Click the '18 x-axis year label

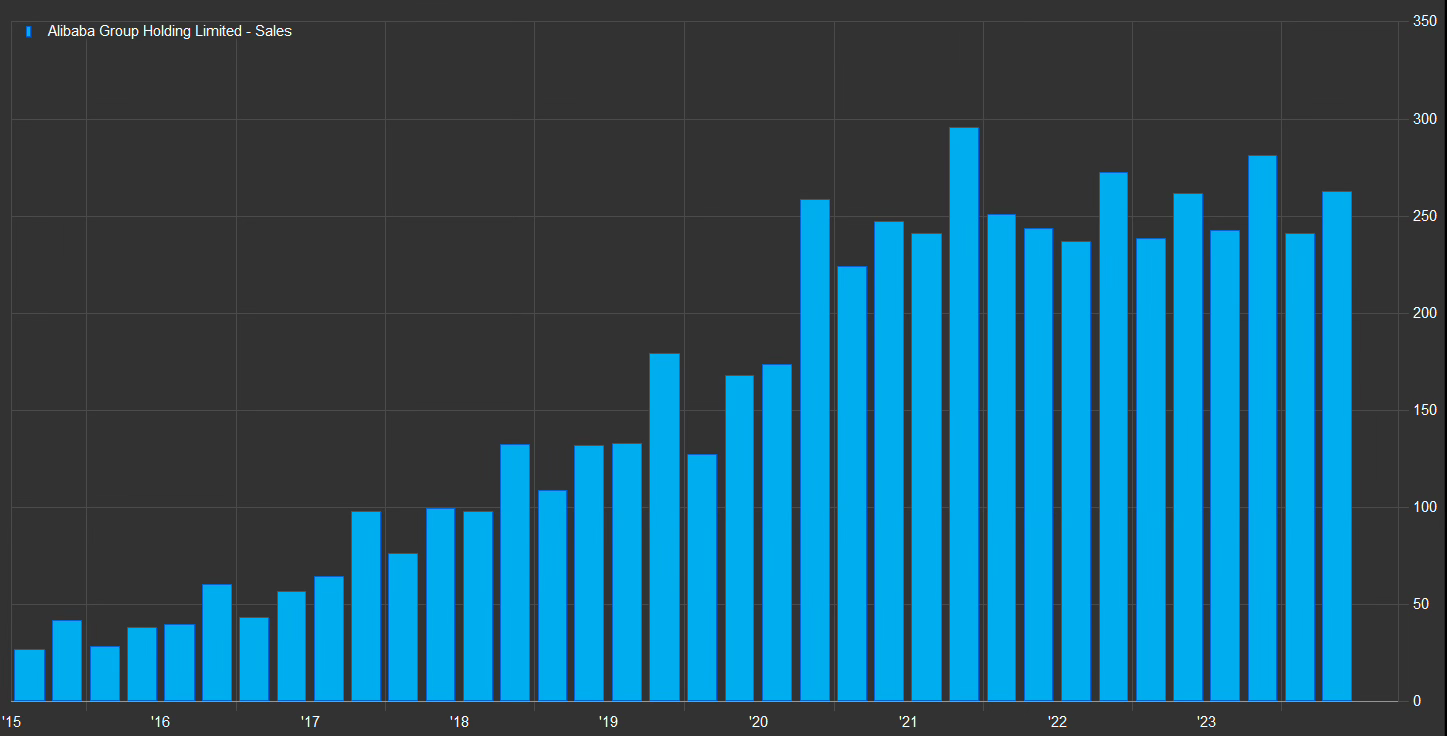click(459, 722)
